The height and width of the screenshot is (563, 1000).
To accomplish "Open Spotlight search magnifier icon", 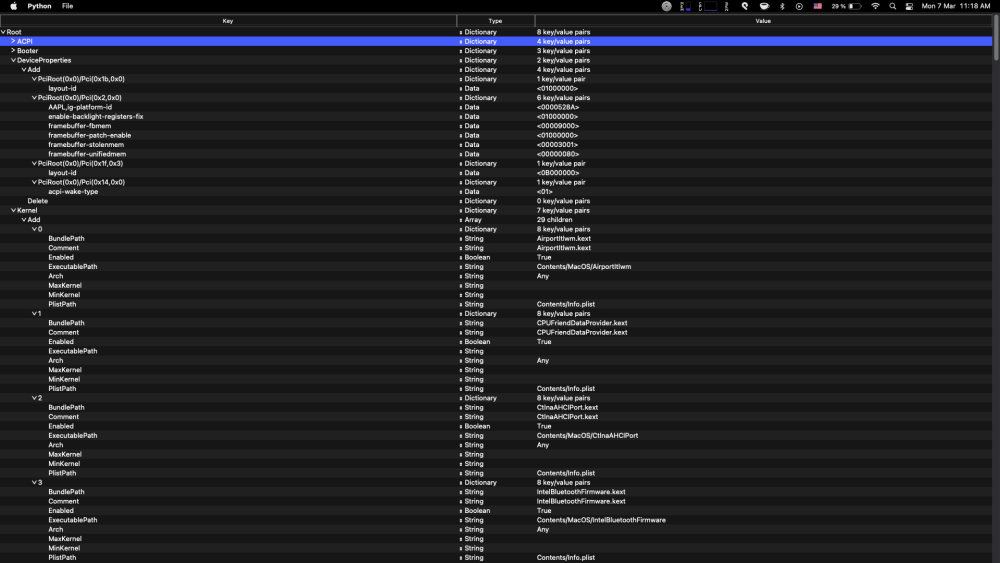I will (x=893, y=6).
